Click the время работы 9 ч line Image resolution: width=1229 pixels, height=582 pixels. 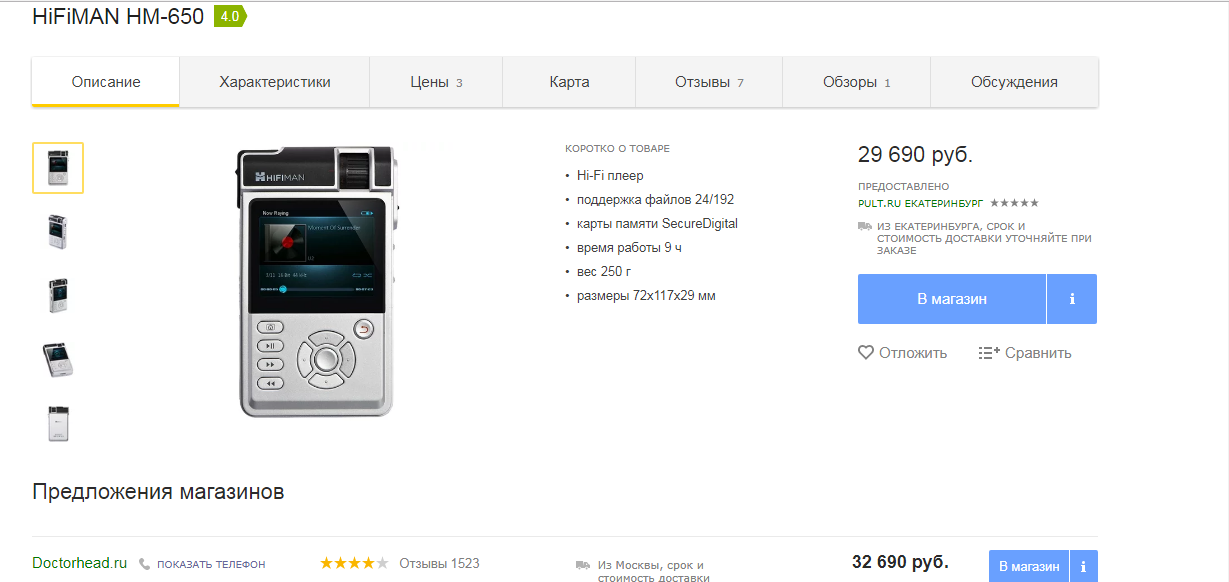coord(629,248)
